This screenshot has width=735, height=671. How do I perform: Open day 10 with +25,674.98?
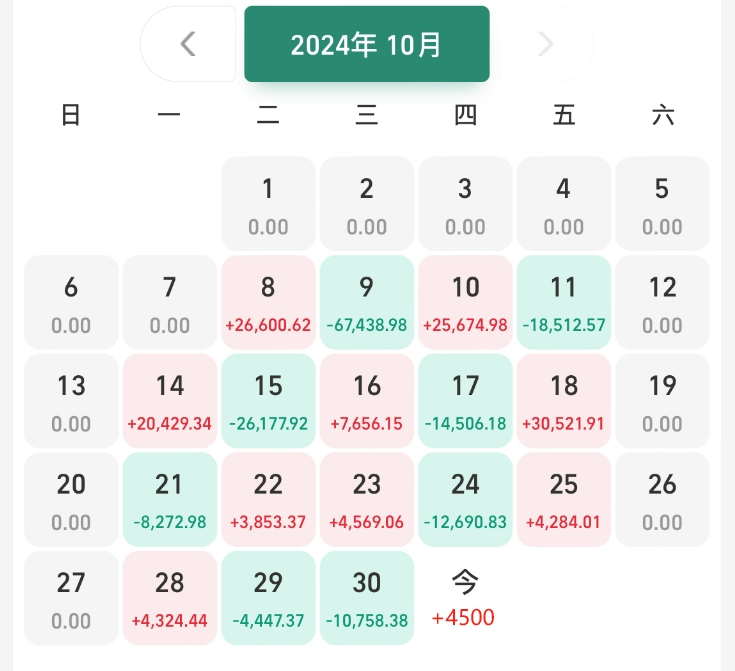click(x=465, y=302)
